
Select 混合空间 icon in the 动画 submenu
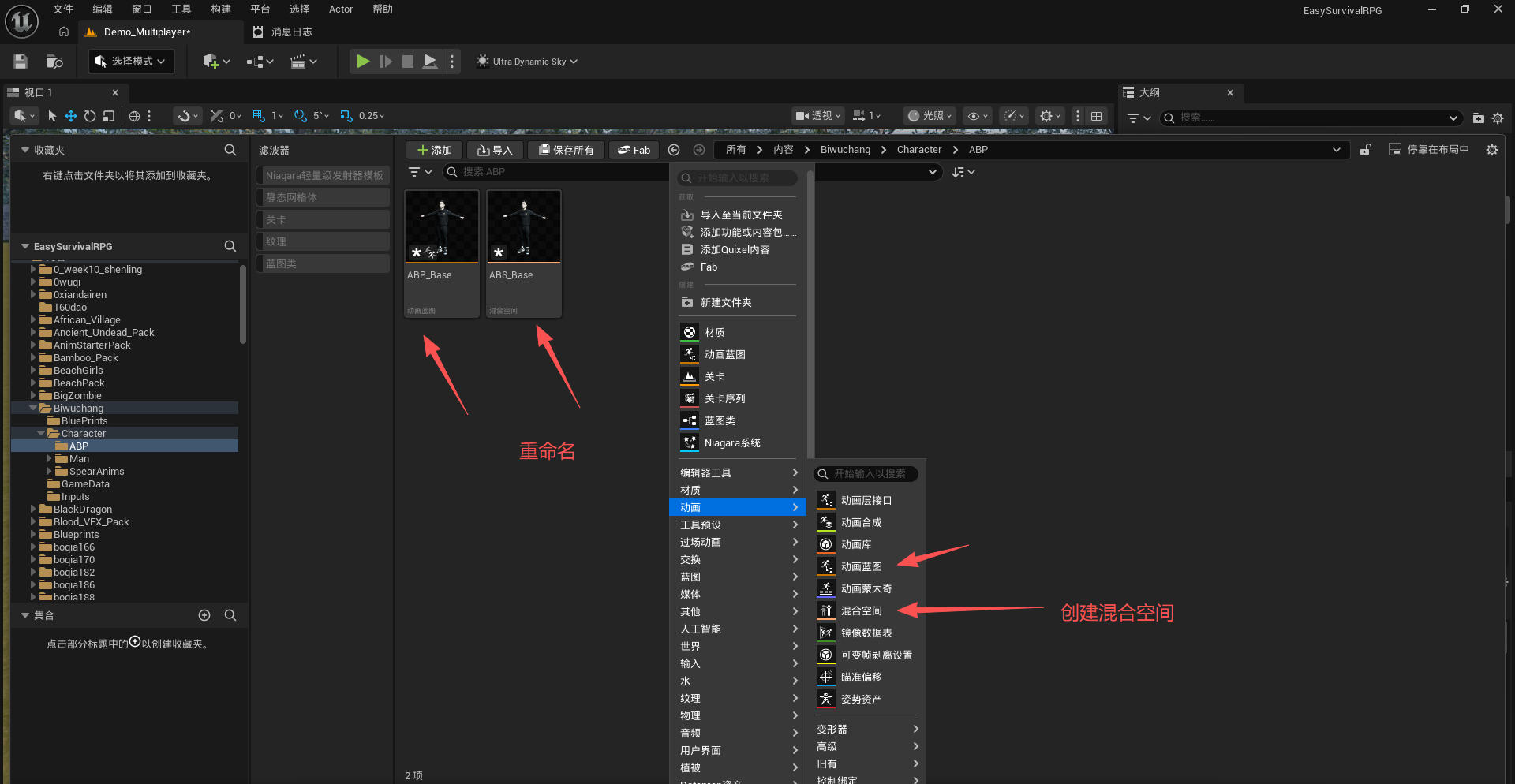click(825, 611)
